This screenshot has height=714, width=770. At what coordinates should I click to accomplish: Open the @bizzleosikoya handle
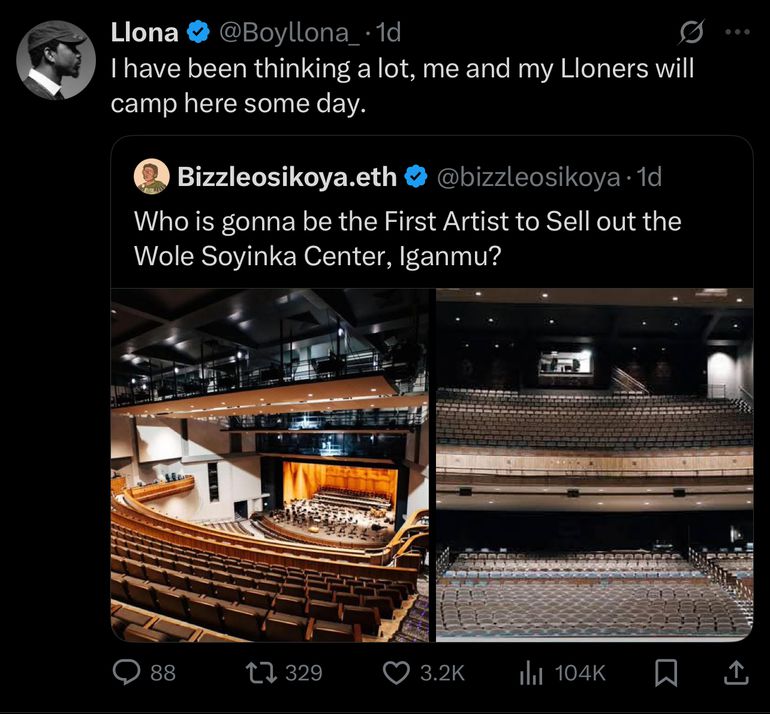528,178
